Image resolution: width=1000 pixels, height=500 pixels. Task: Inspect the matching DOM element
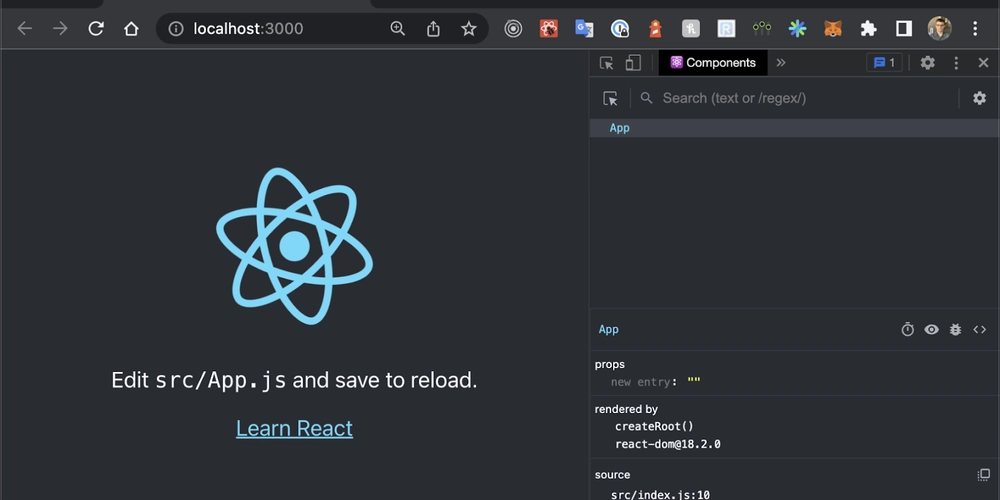tap(932, 329)
